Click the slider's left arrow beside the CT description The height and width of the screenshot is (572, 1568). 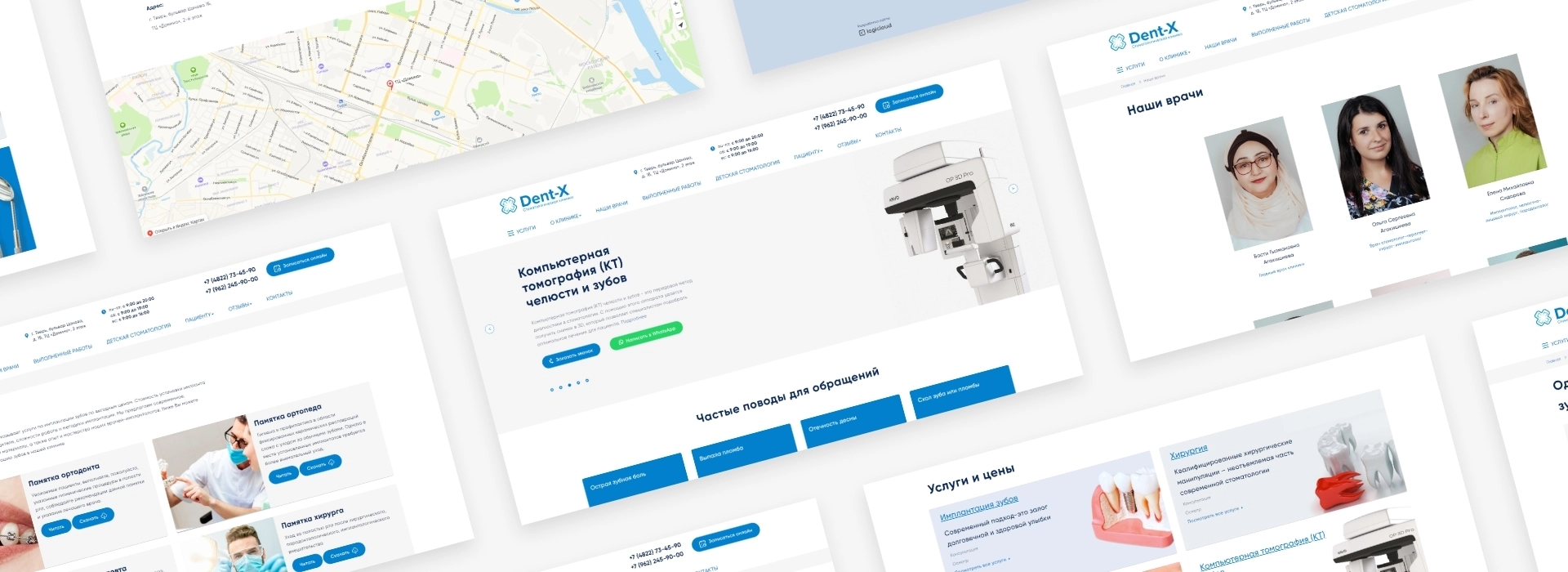click(x=490, y=329)
